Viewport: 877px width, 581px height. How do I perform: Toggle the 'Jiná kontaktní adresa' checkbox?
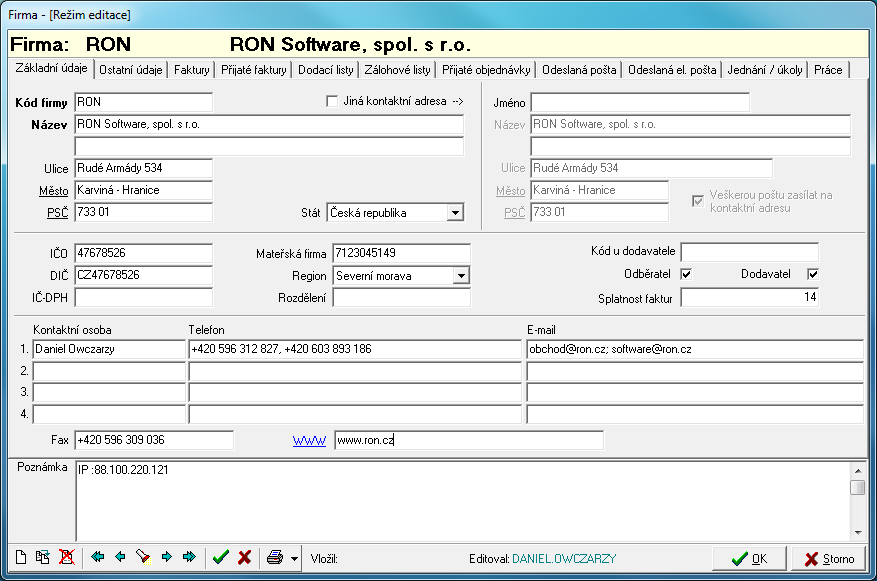tap(332, 101)
